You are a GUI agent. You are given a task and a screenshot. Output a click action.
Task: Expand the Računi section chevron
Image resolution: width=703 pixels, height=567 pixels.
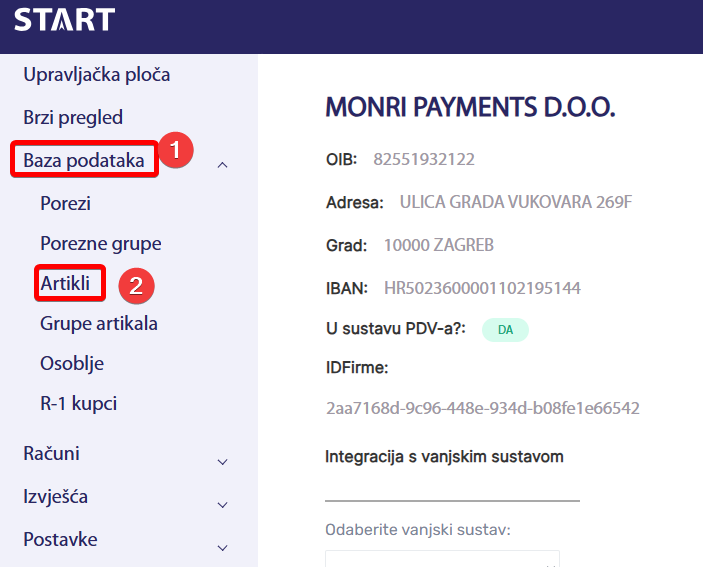click(222, 462)
